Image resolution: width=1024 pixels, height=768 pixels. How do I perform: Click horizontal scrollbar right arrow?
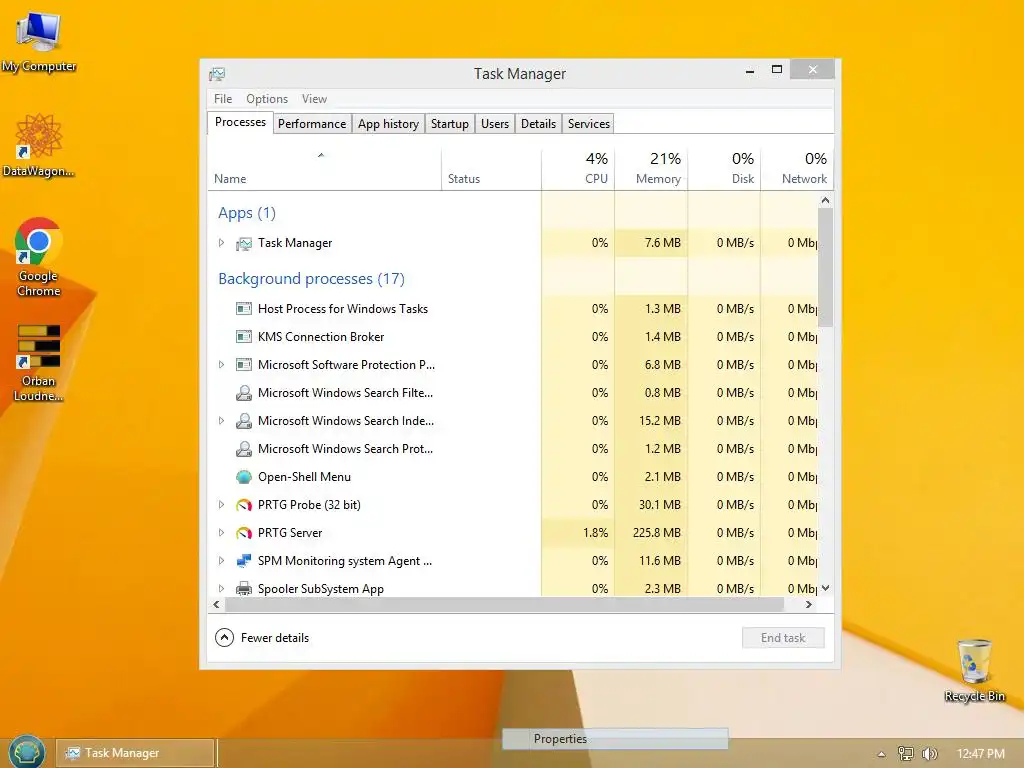pos(808,605)
